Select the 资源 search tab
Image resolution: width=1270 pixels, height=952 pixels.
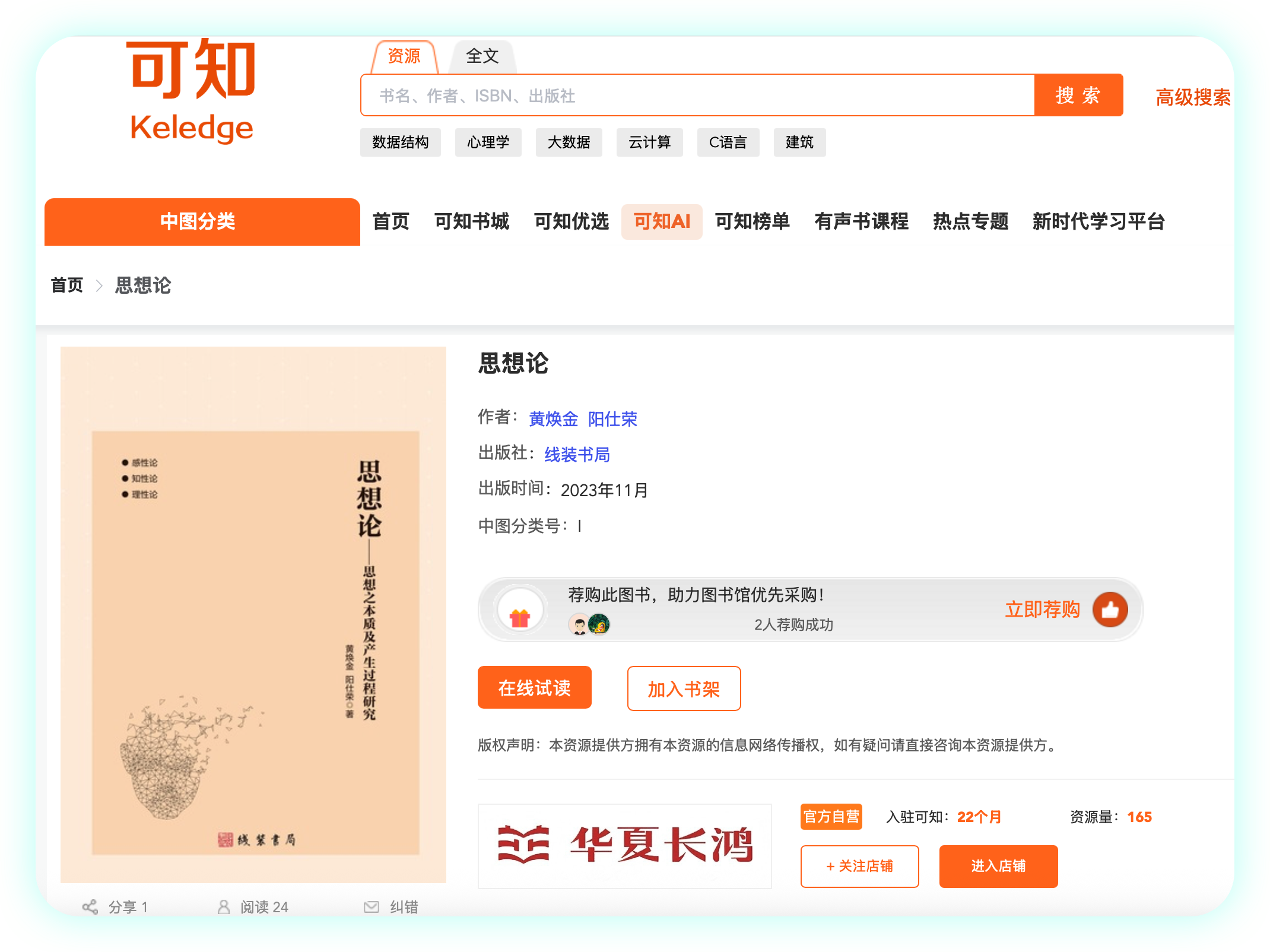pos(404,56)
